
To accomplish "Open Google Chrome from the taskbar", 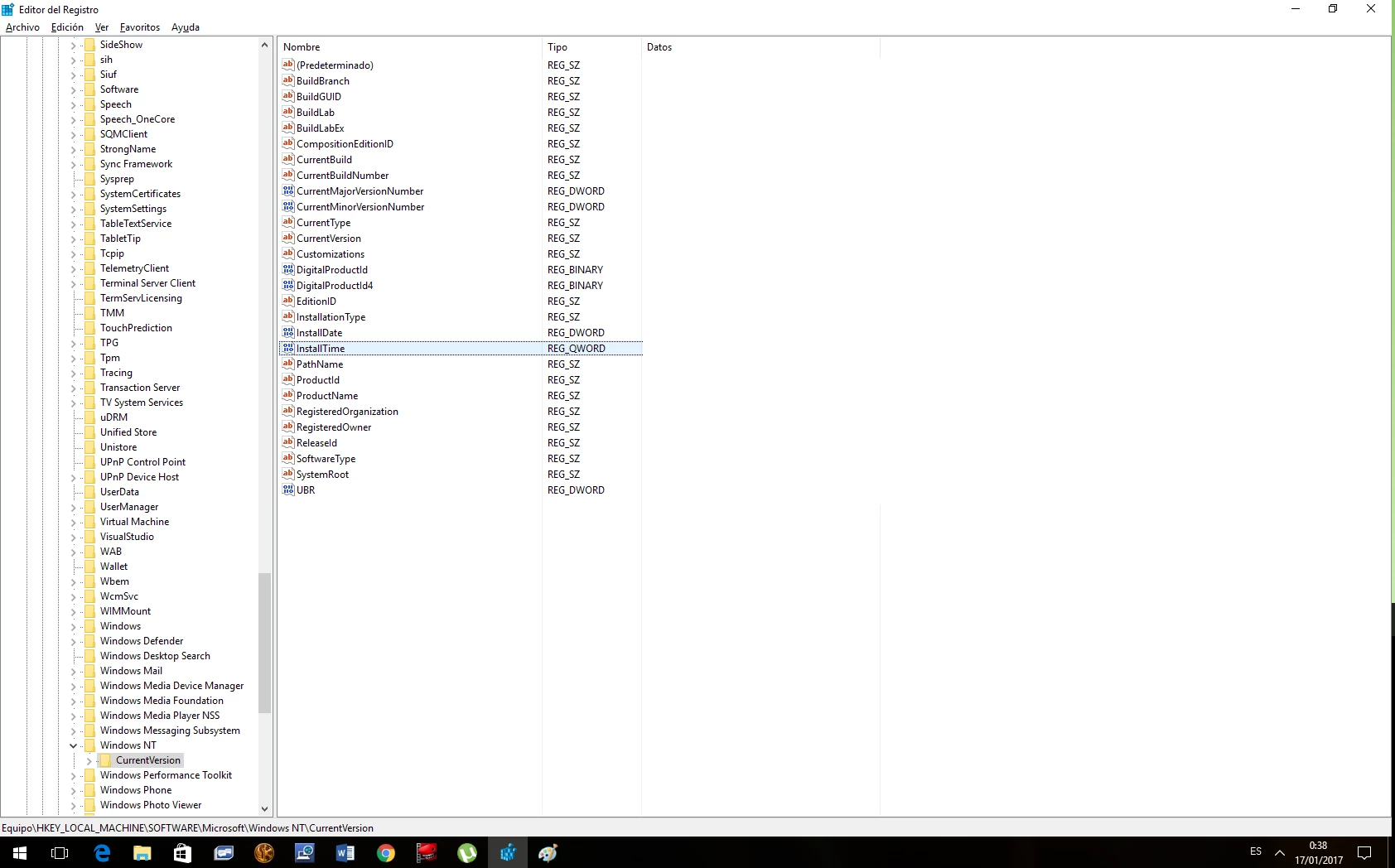I will [386, 852].
